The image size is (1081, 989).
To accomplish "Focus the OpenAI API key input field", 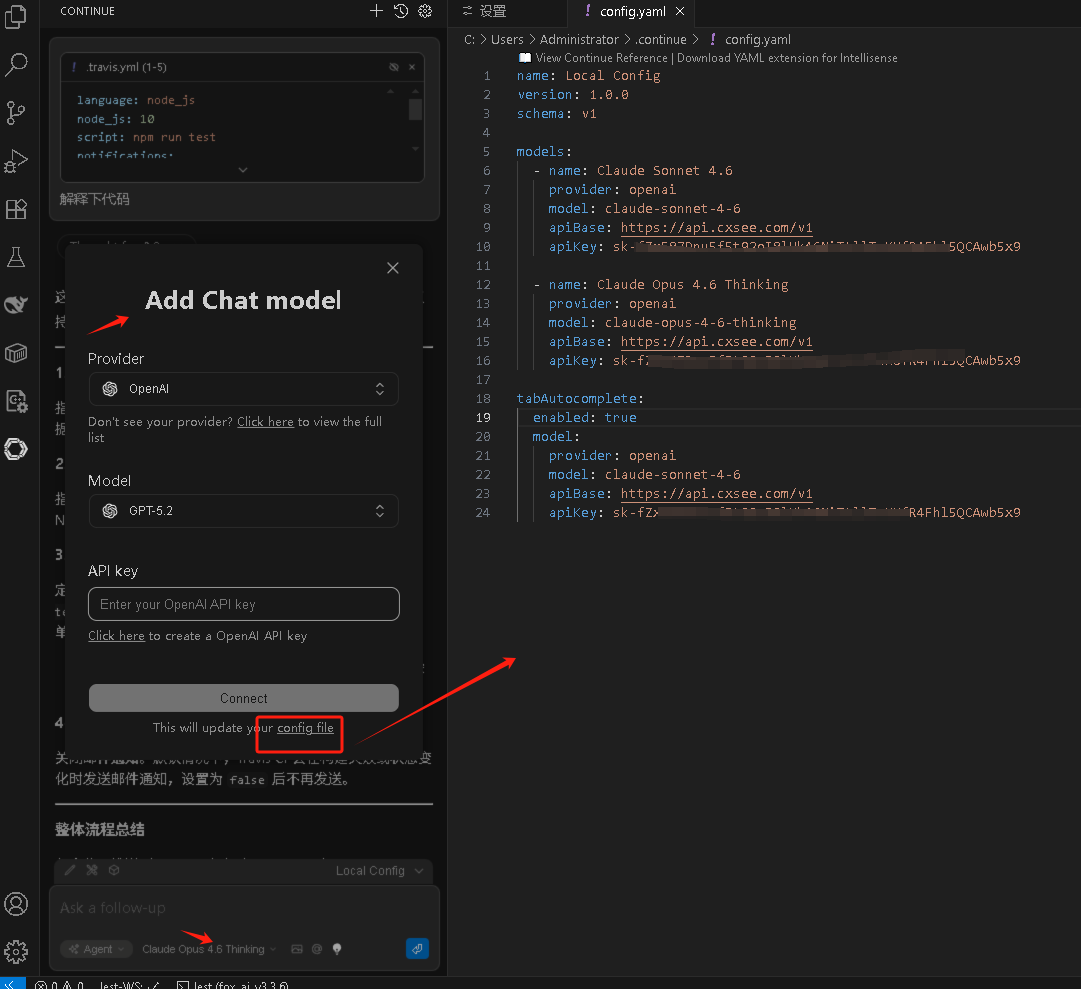I will [243, 604].
